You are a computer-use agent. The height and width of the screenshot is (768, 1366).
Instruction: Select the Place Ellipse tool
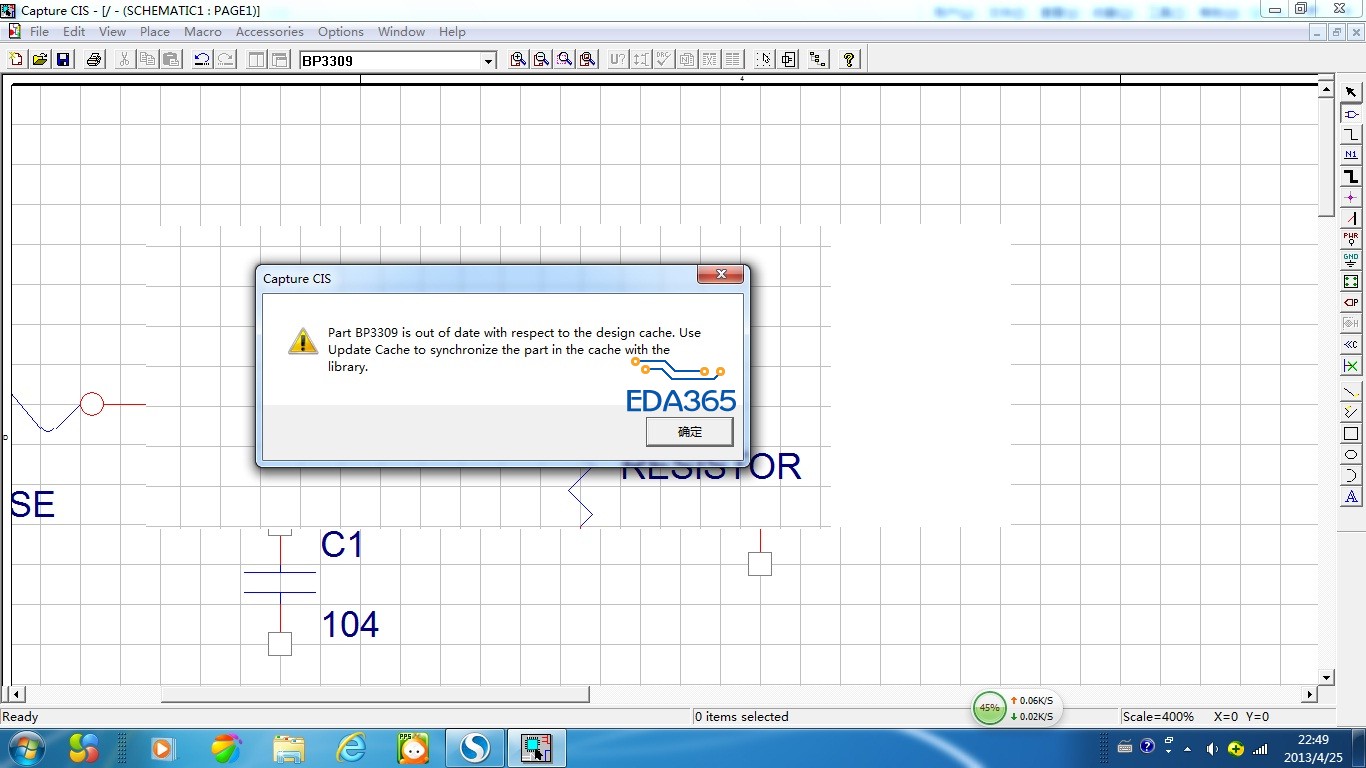pos(1351,454)
